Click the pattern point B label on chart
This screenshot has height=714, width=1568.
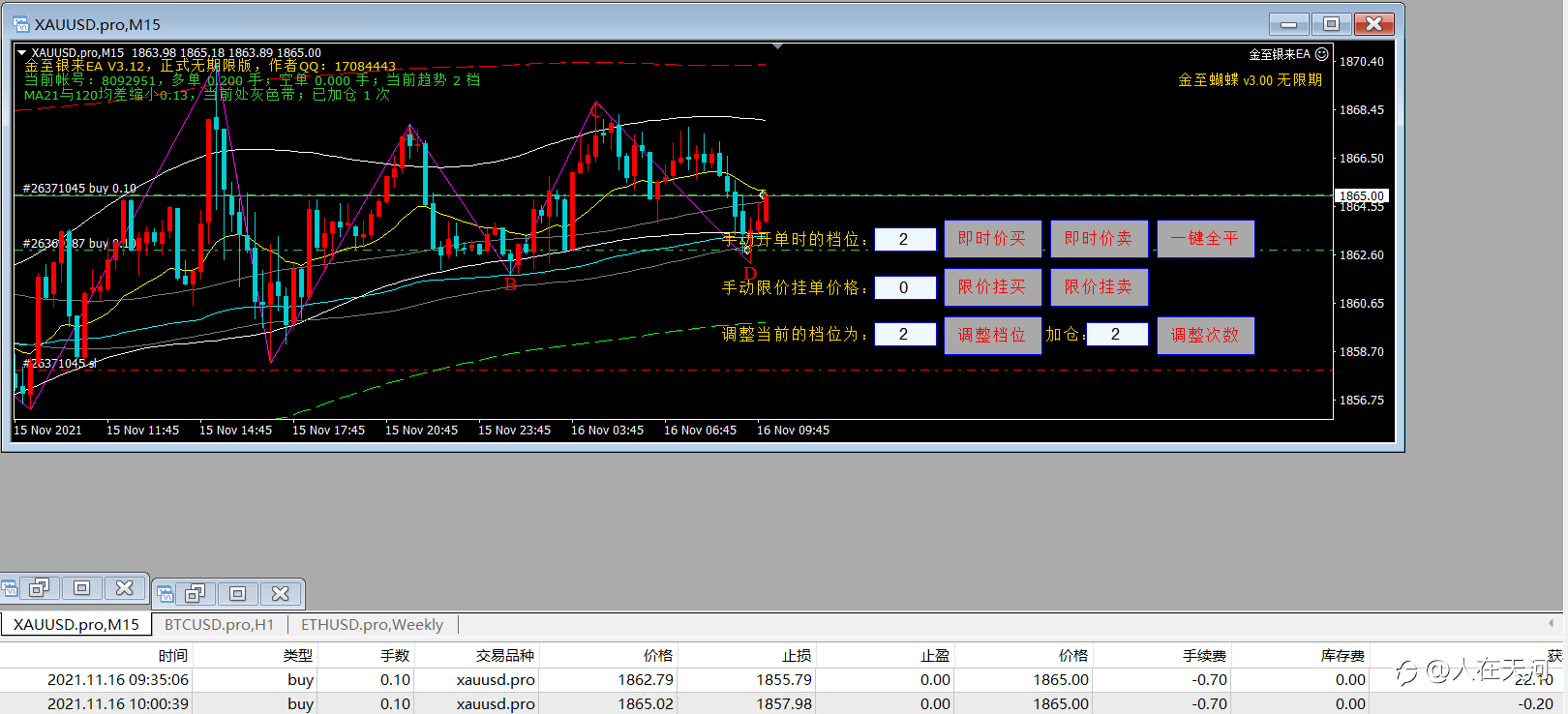(511, 284)
